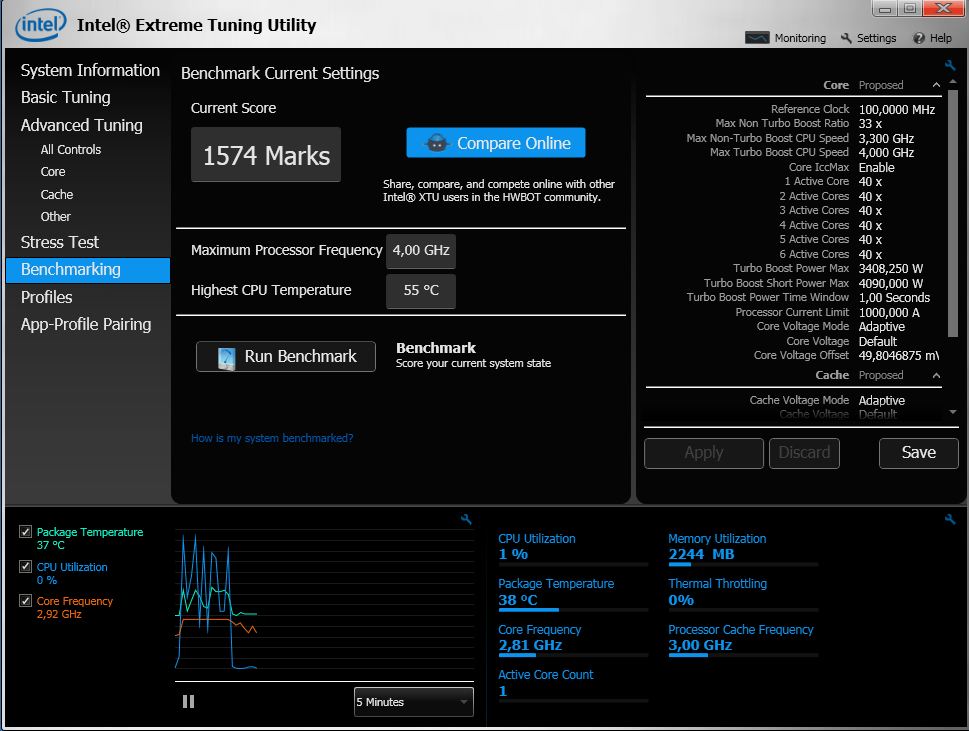Toggle Package Temperature checkbox
This screenshot has height=731, width=969.
[25, 531]
